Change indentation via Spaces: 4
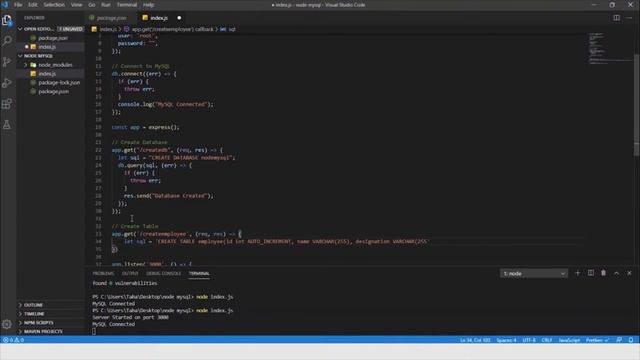This screenshot has height=360, width=640. pyautogui.click(x=506, y=340)
